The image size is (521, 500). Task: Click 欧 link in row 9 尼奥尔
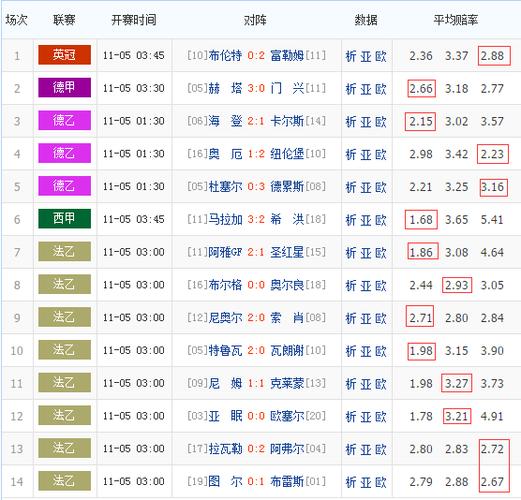pyautogui.click(x=381, y=318)
